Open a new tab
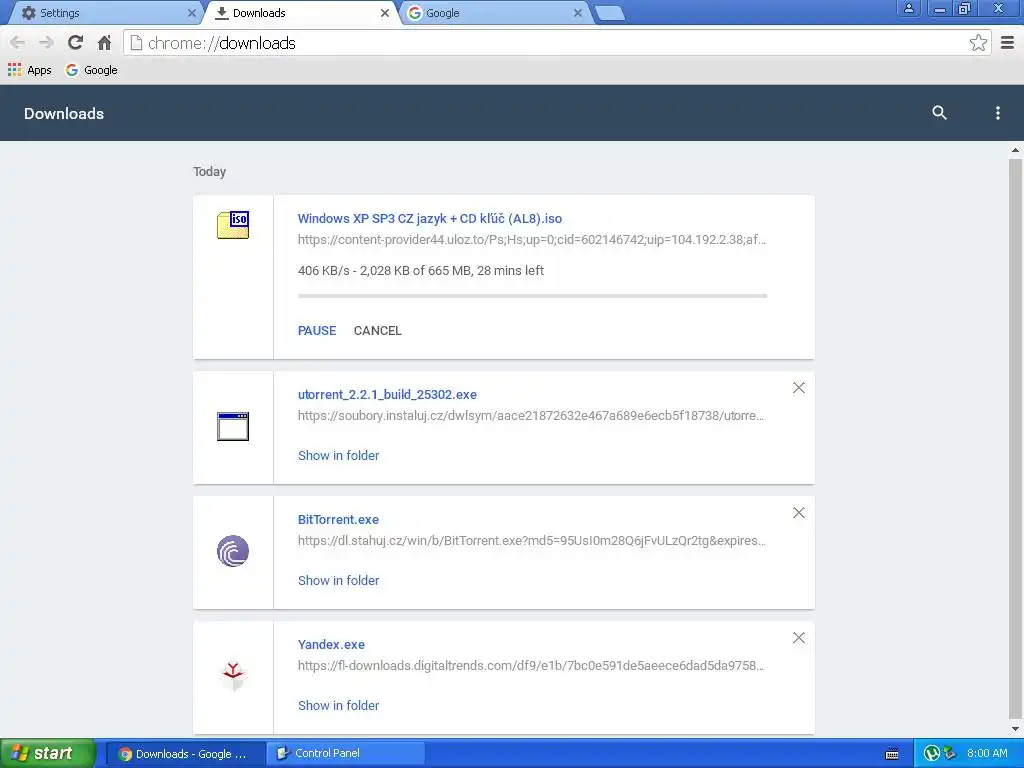 click(x=610, y=13)
